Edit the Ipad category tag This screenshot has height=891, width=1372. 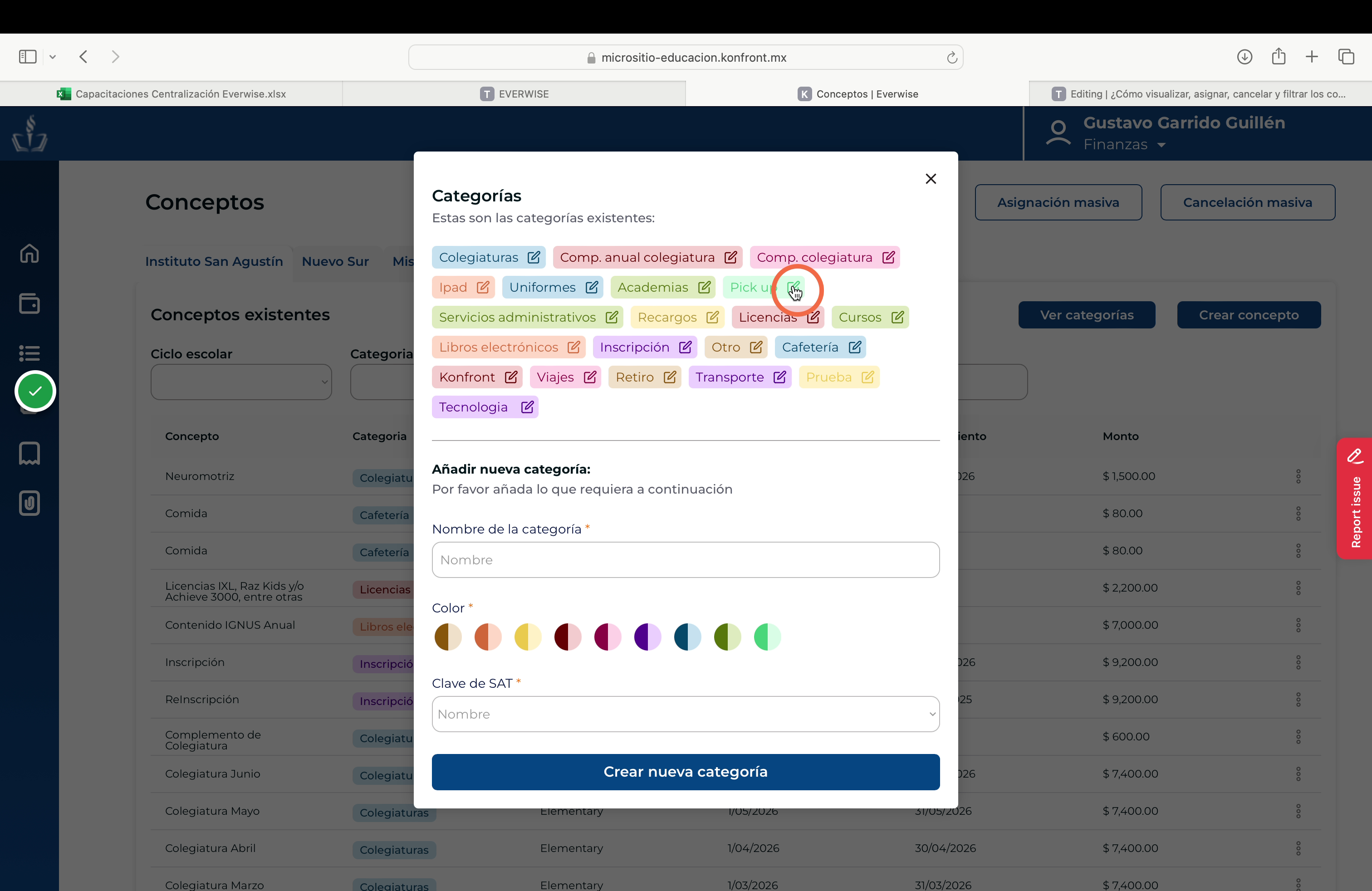coord(483,287)
